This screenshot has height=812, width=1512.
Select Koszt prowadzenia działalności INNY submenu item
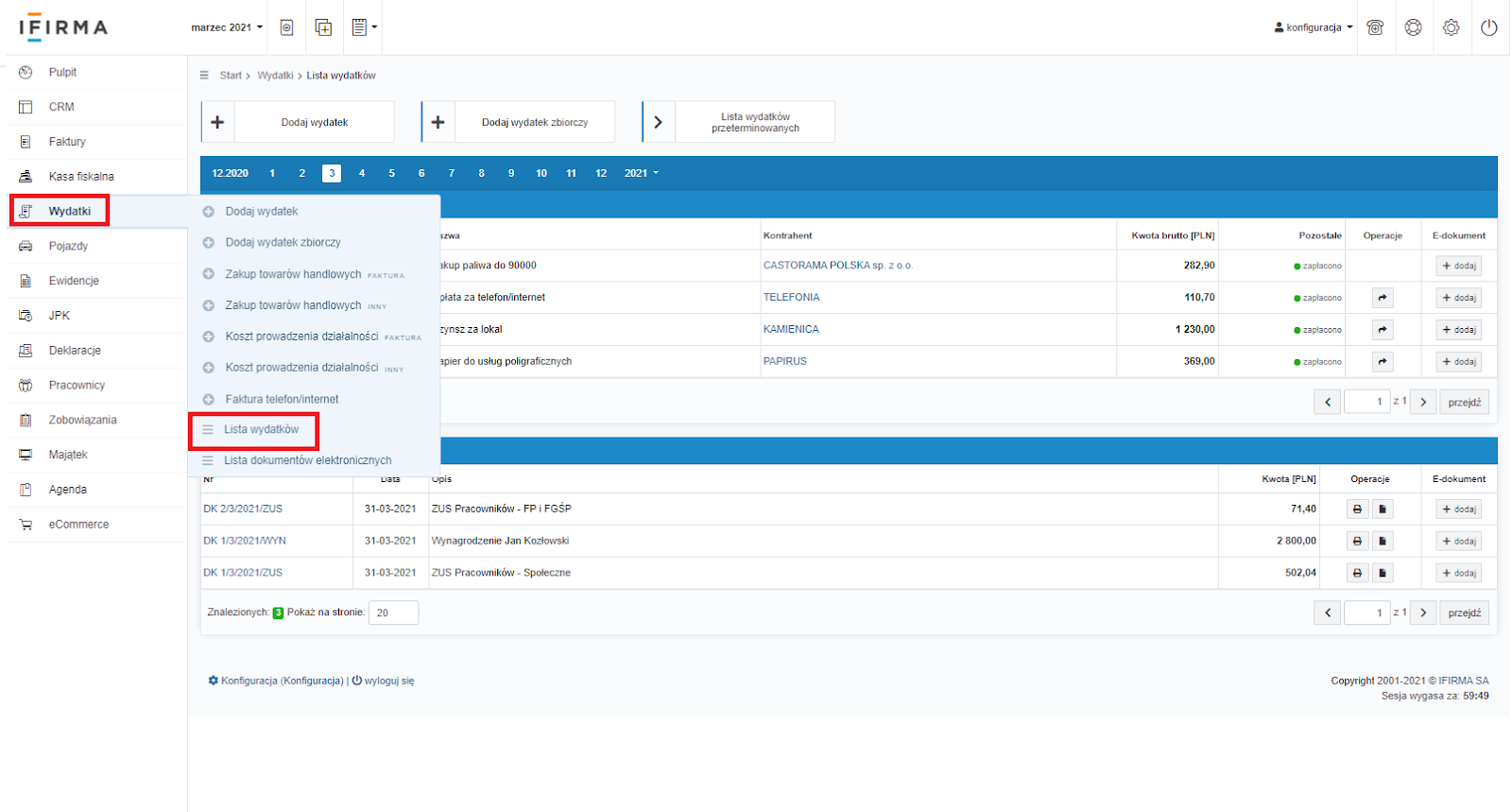(x=314, y=368)
